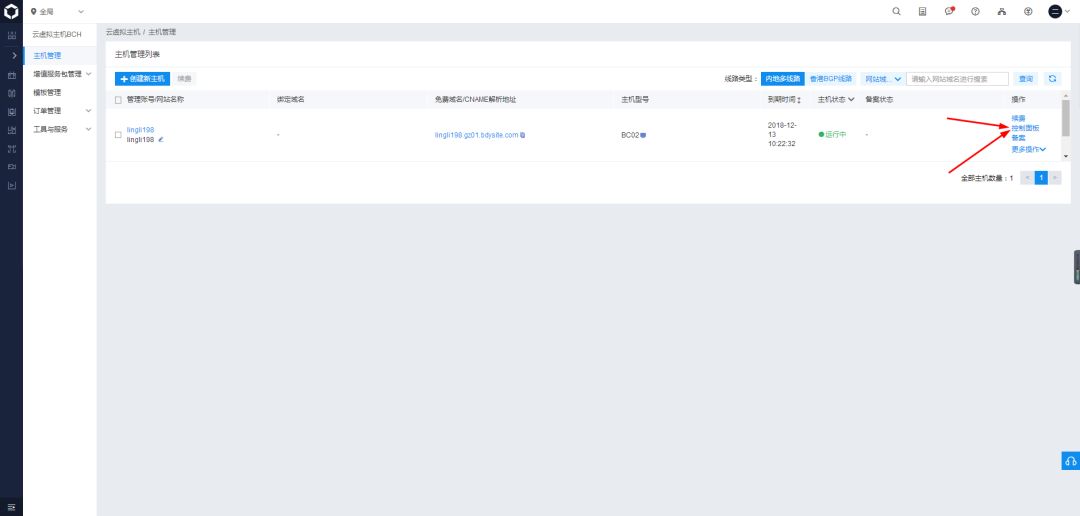This screenshot has width=1080, height=516.
Task: Expand 工具与服务 in sidebar
Action: click(88, 129)
